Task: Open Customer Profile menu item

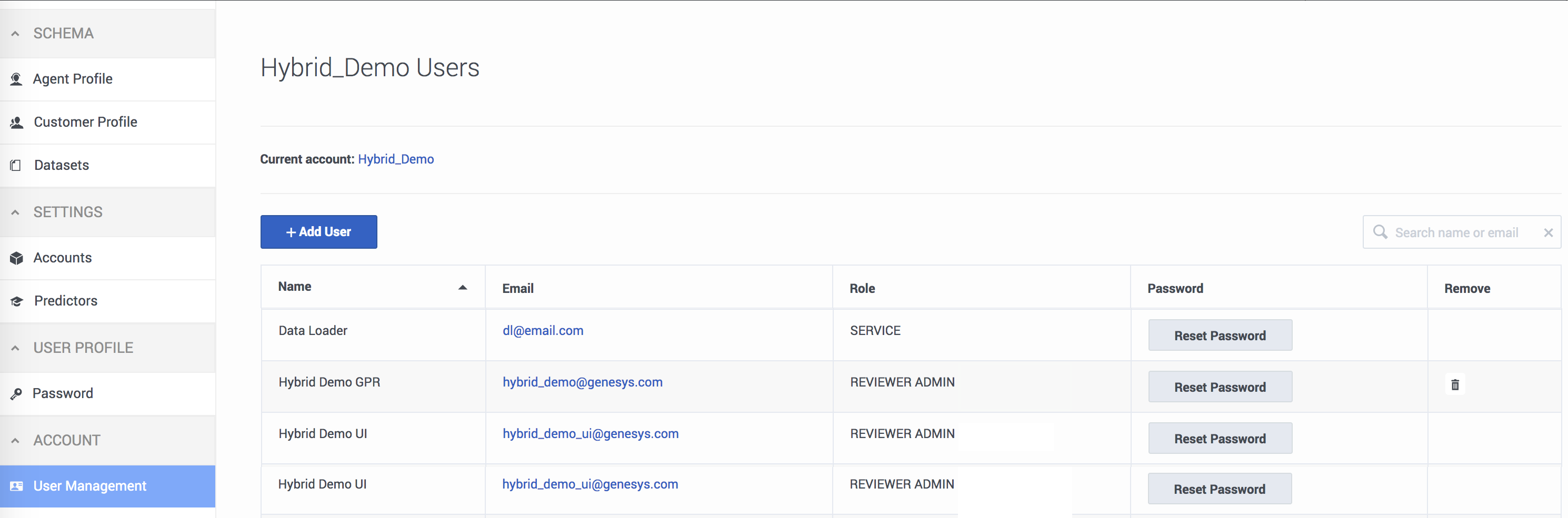Action: pos(108,122)
